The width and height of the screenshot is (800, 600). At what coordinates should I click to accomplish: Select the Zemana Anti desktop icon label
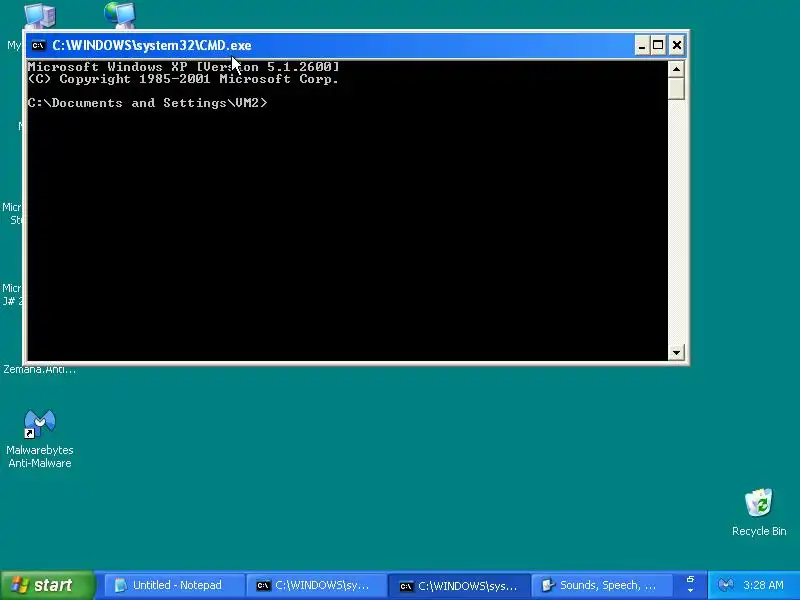coord(39,369)
